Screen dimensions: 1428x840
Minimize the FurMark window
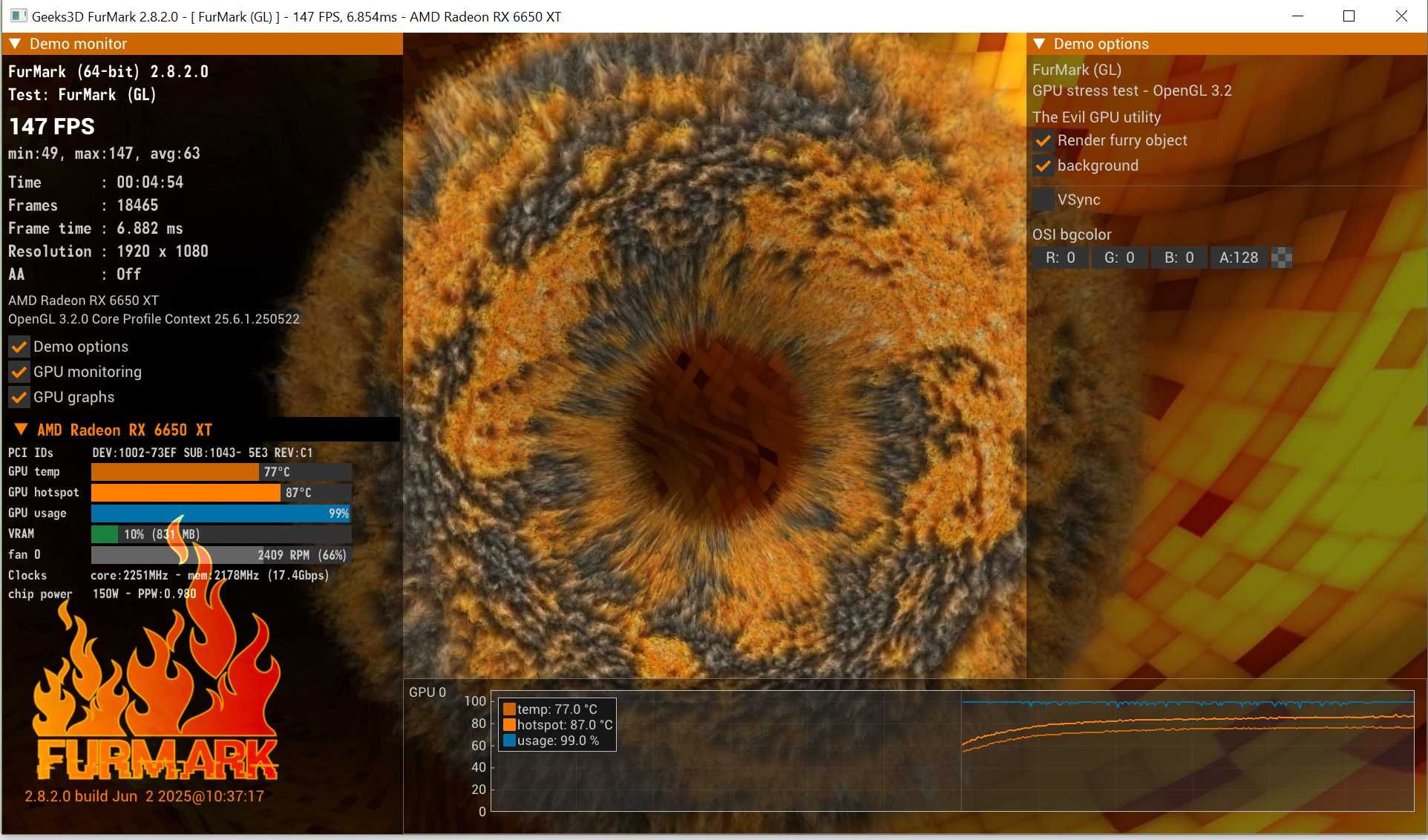[1297, 16]
